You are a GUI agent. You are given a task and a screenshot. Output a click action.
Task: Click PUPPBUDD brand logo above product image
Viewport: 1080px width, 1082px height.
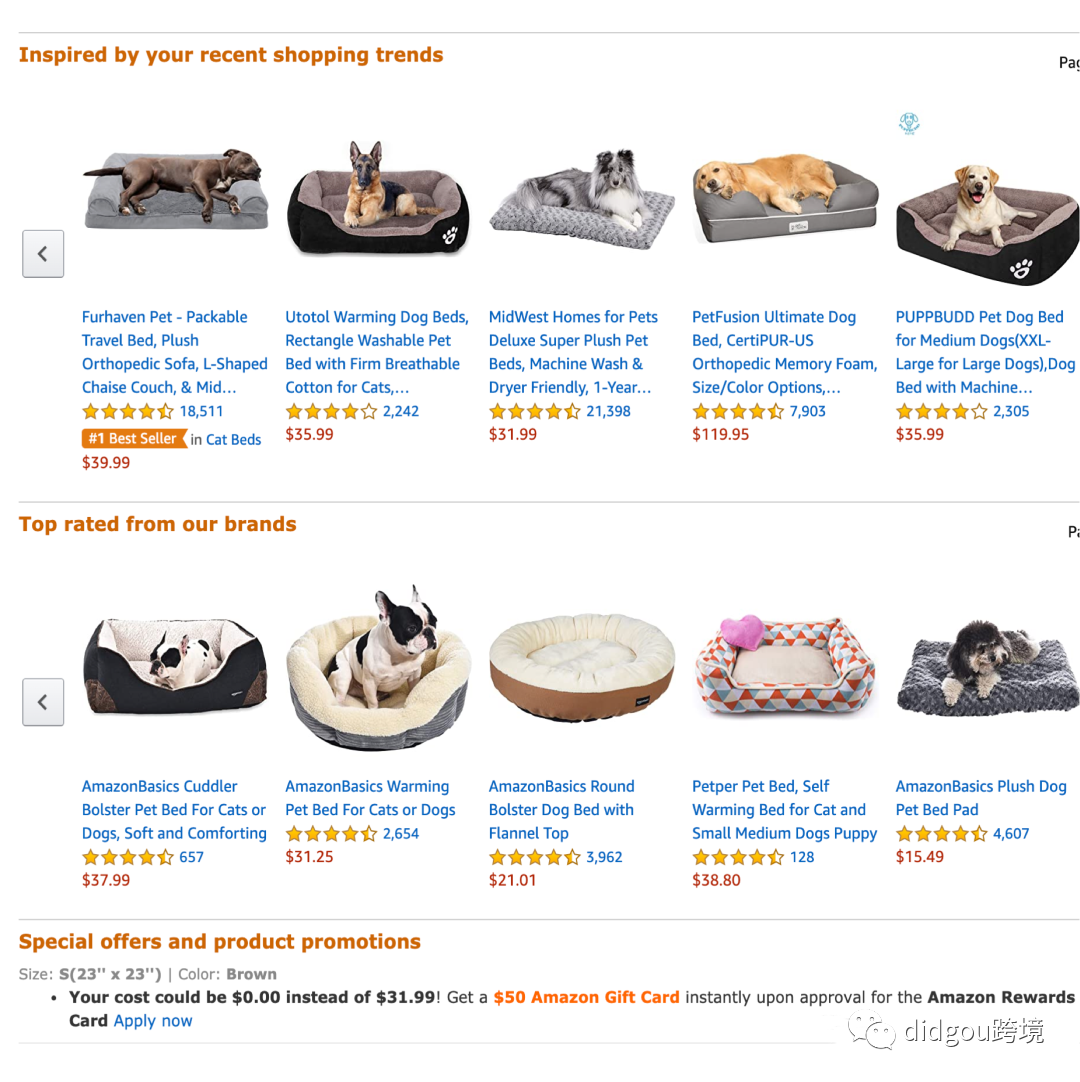909,124
